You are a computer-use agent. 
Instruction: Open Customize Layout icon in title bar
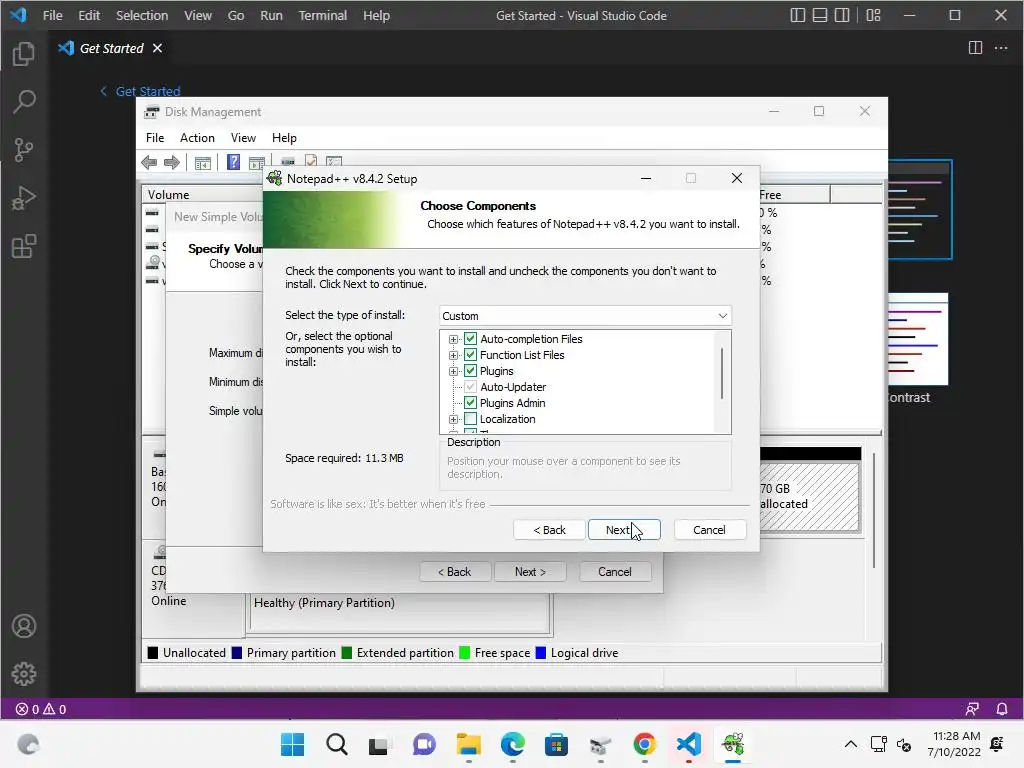[873, 15]
